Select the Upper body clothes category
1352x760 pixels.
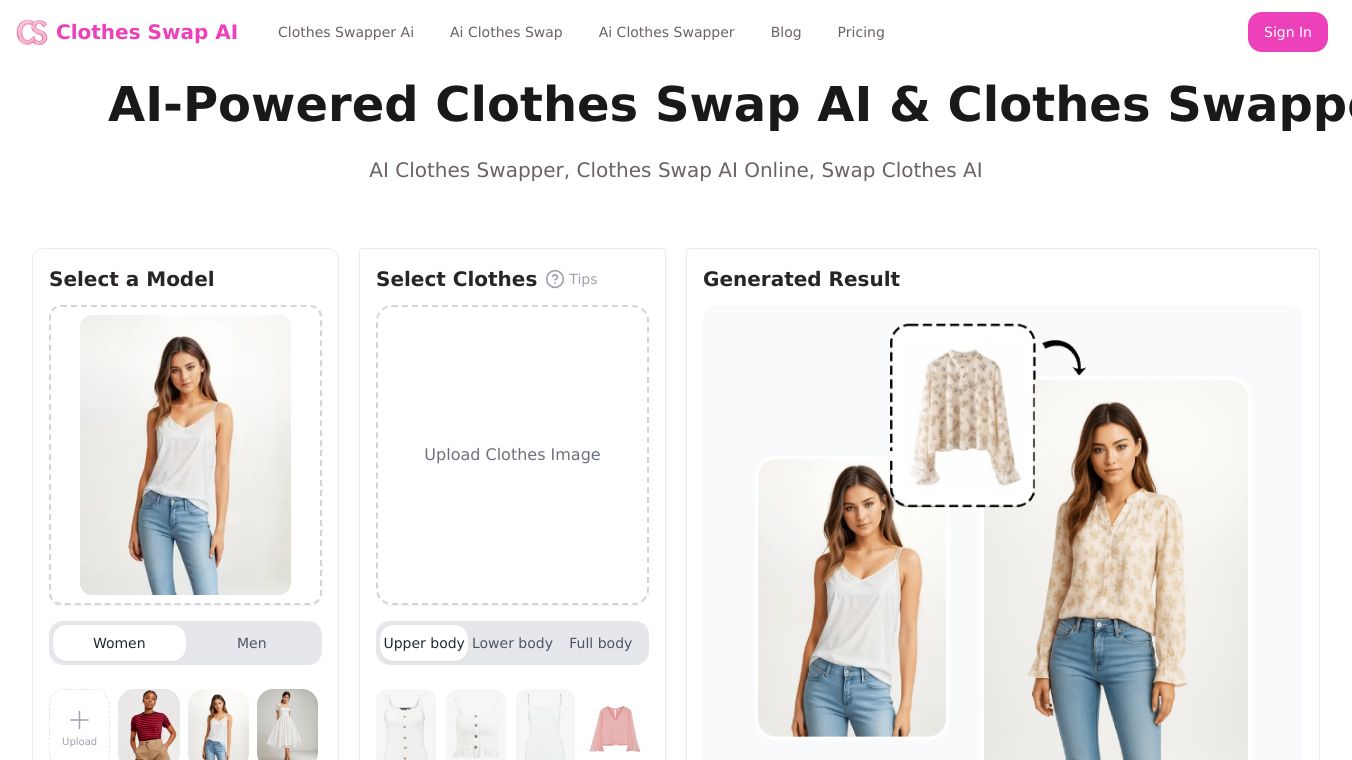[x=424, y=643]
